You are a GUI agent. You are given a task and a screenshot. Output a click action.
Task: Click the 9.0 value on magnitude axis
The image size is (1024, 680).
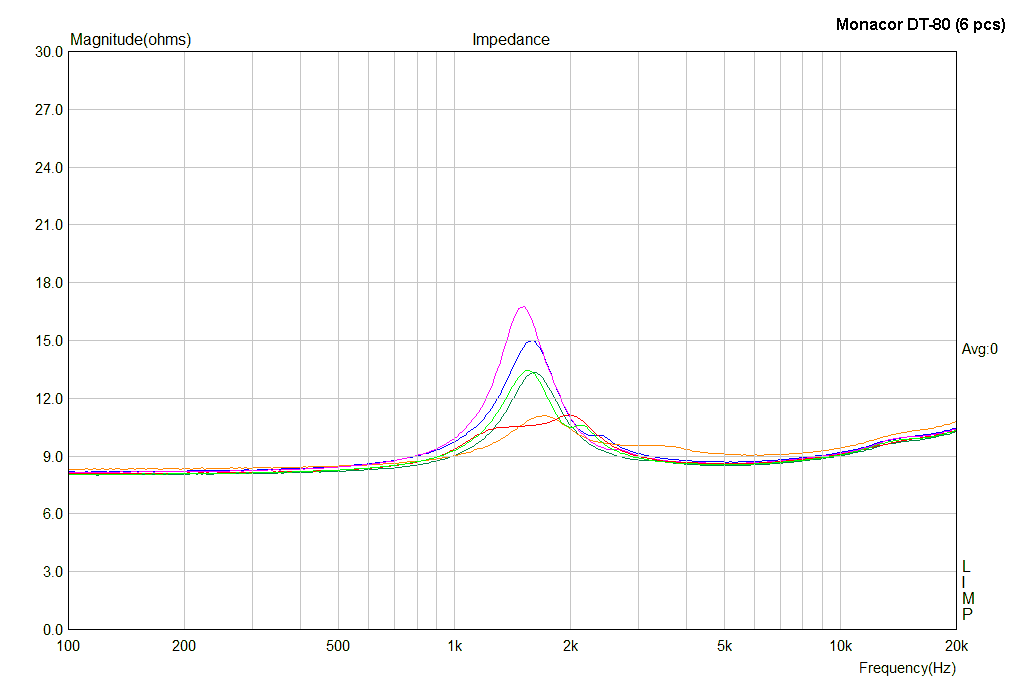[x=53, y=457]
